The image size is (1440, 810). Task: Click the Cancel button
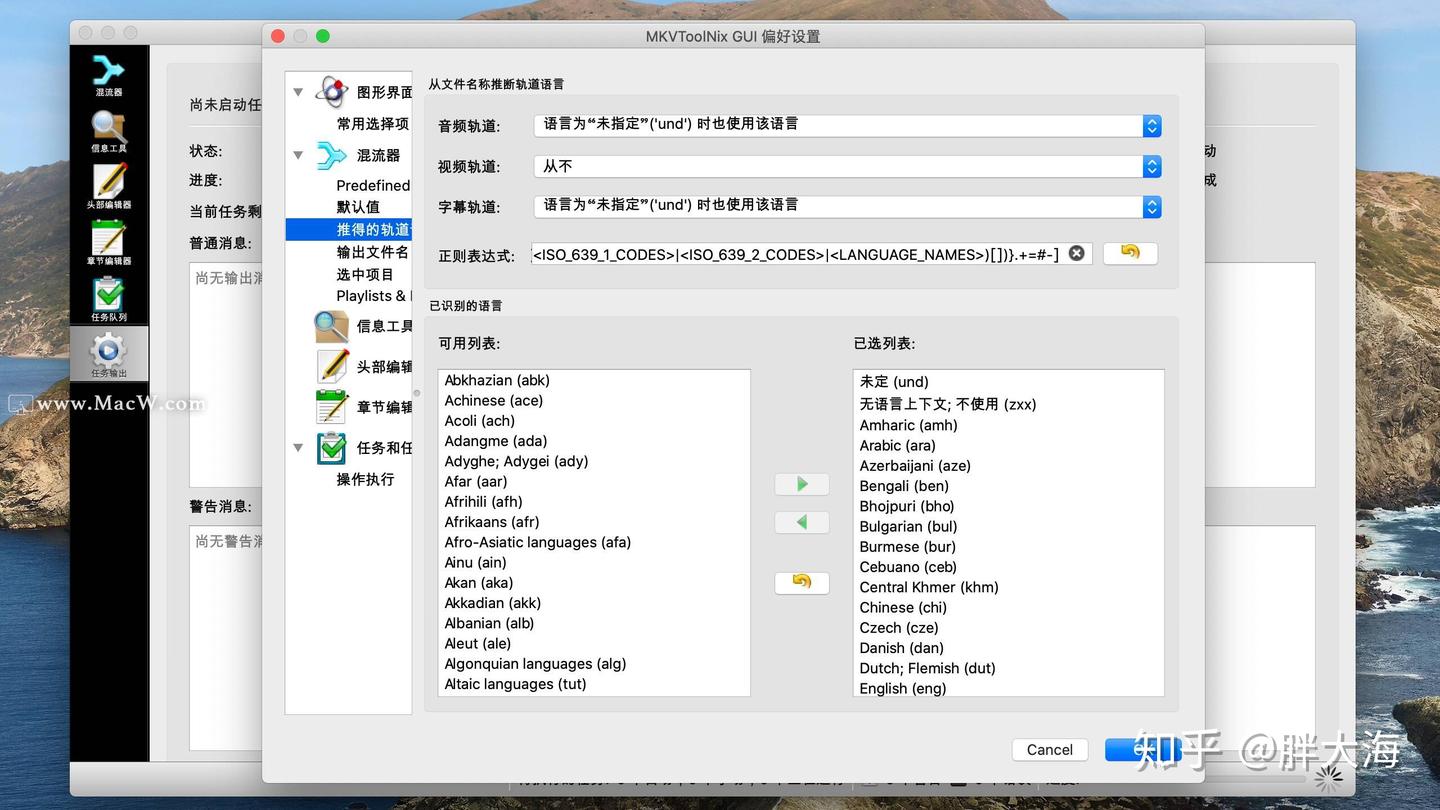[x=1049, y=750]
